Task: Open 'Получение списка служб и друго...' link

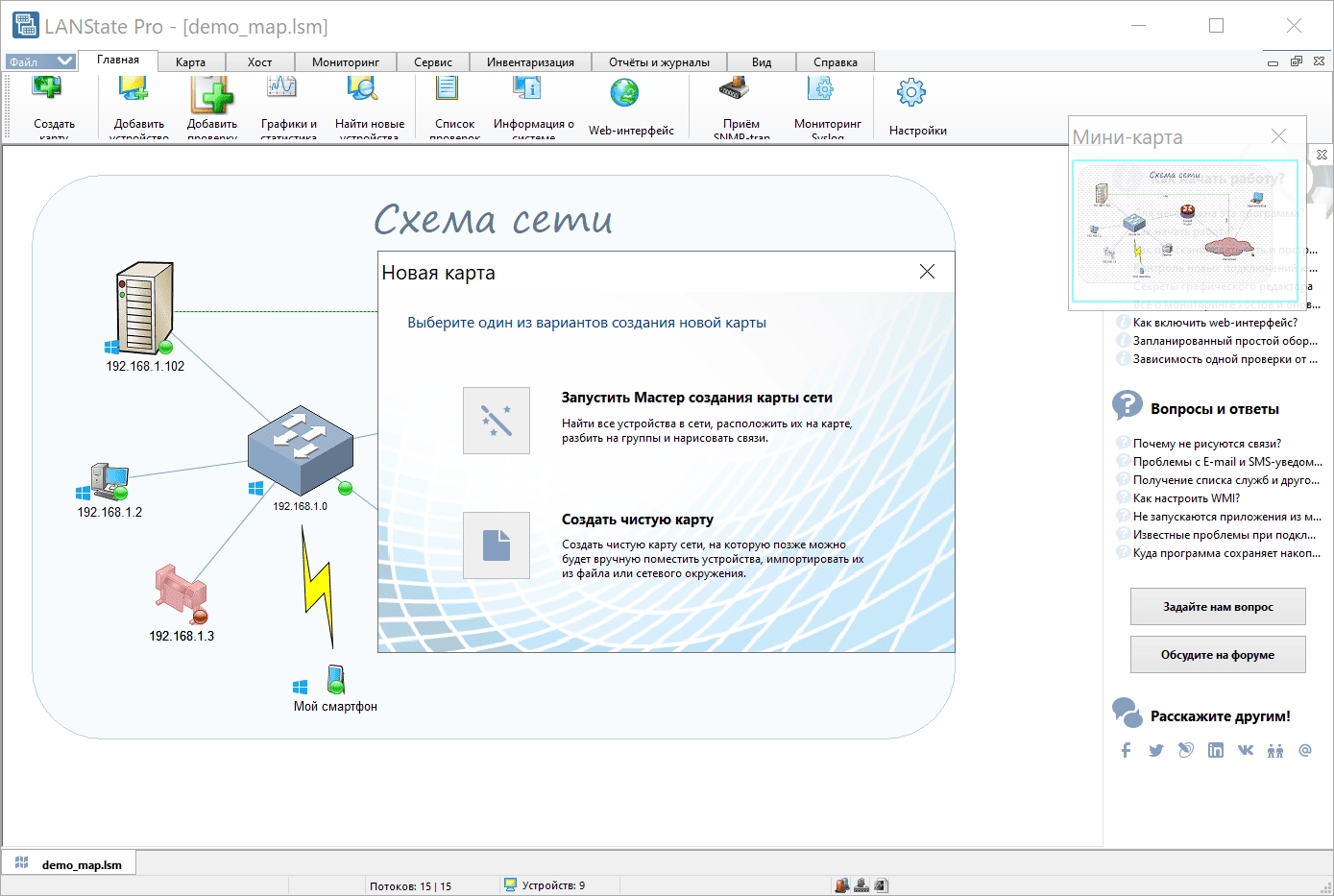Action: pos(1227,480)
